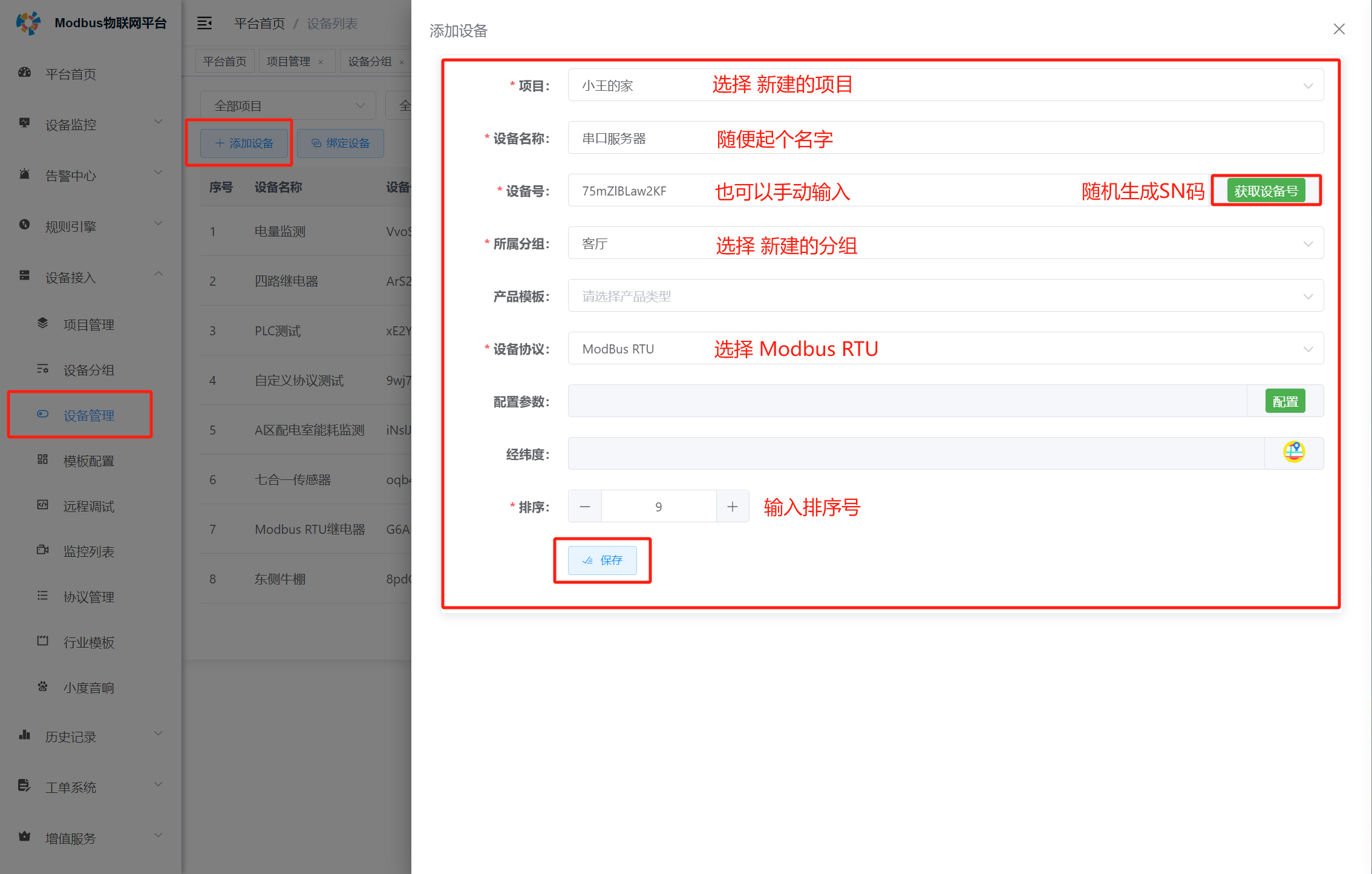Open the 设备协议 dropdown
Viewport: 1372px width, 874px height.
coord(945,349)
